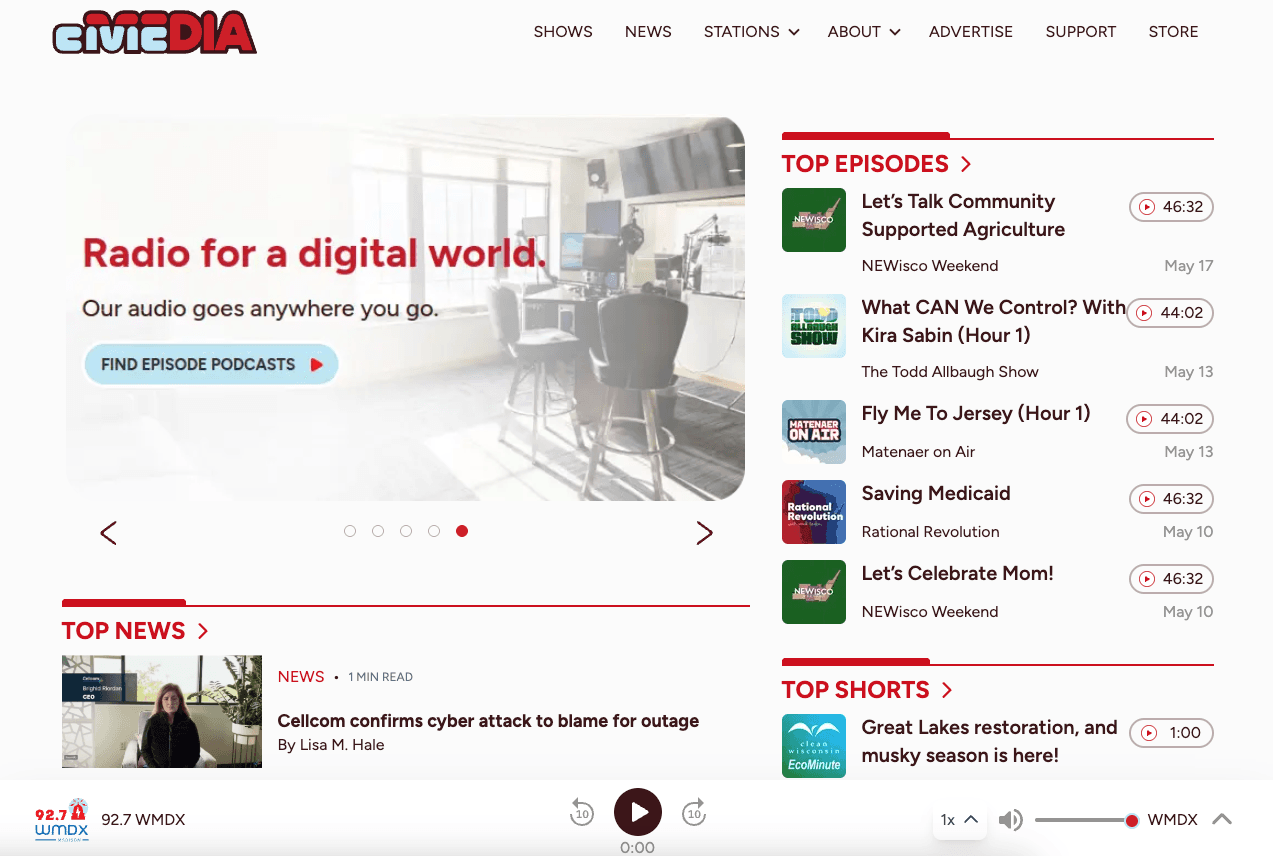This screenshot has width=1273, height=856.
Task: Open Let's Celebrate Mom! episode title
Action: [x=958, y=573]
